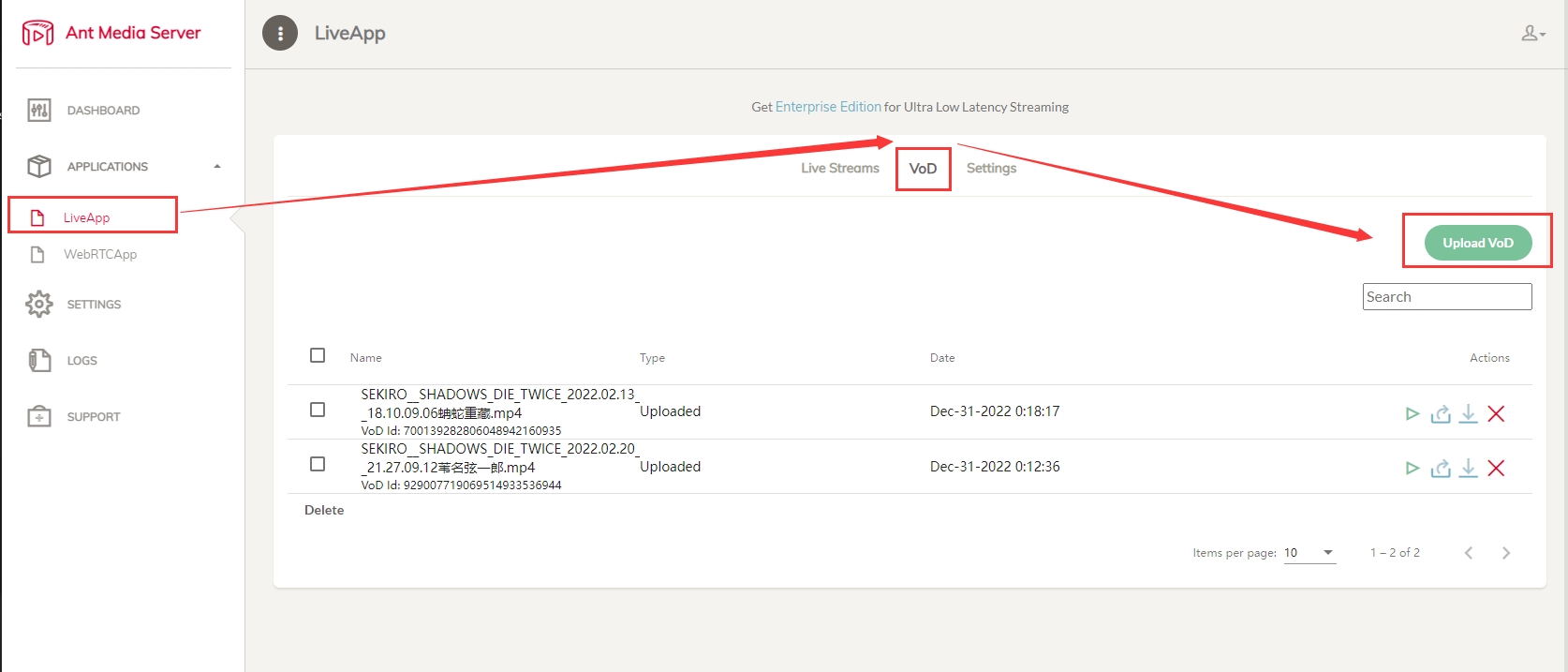This screenshot has height=672, width=1568.
Task: Play the Dec-31-2022 0:18:17 video
Action: coord(1413,413)
